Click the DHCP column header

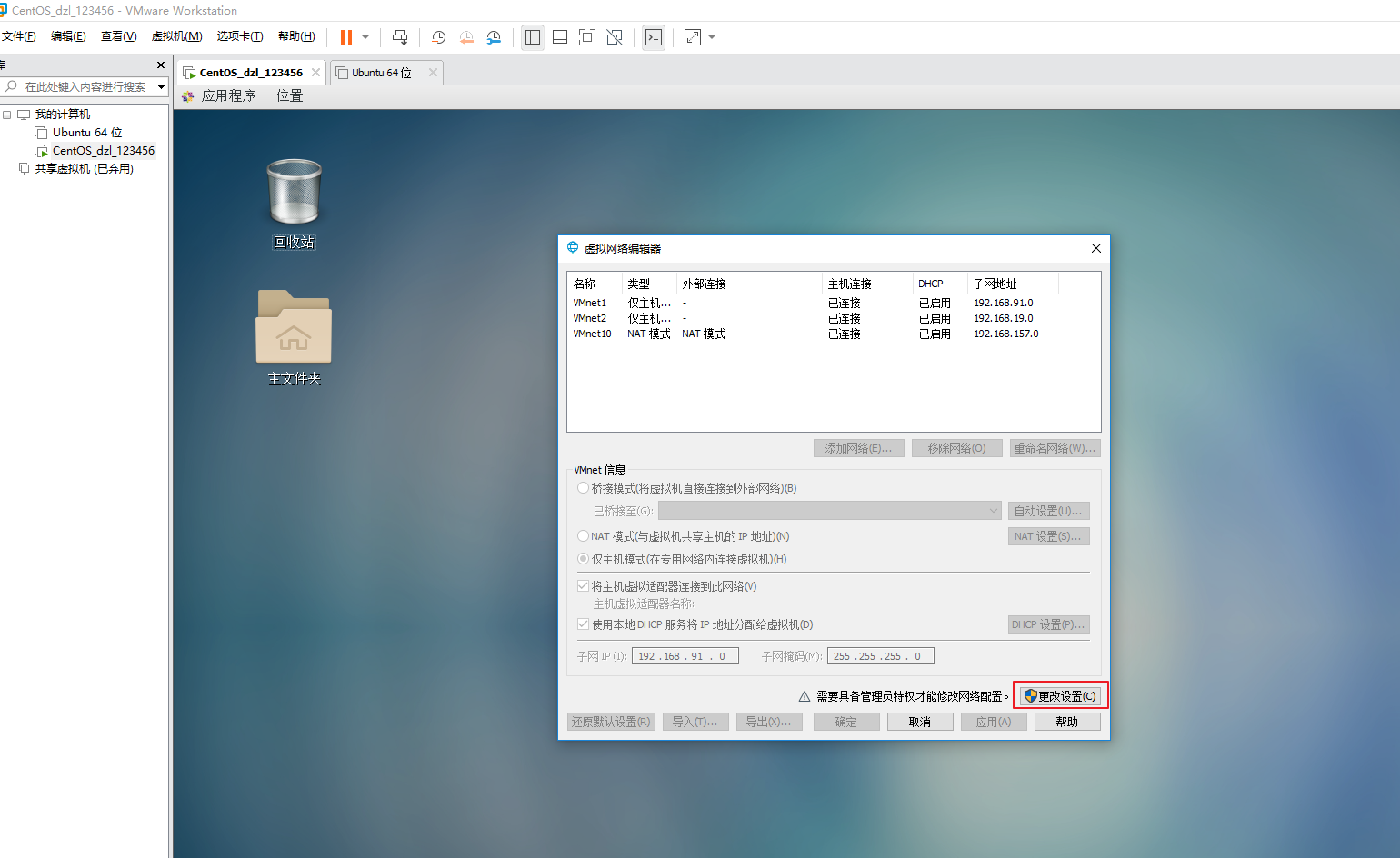pos(940,284)
